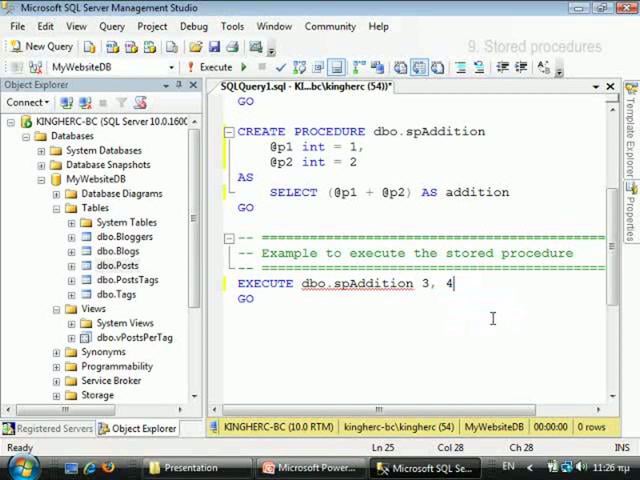Collapse the KINGHERC-BC server node

(11, 122)
